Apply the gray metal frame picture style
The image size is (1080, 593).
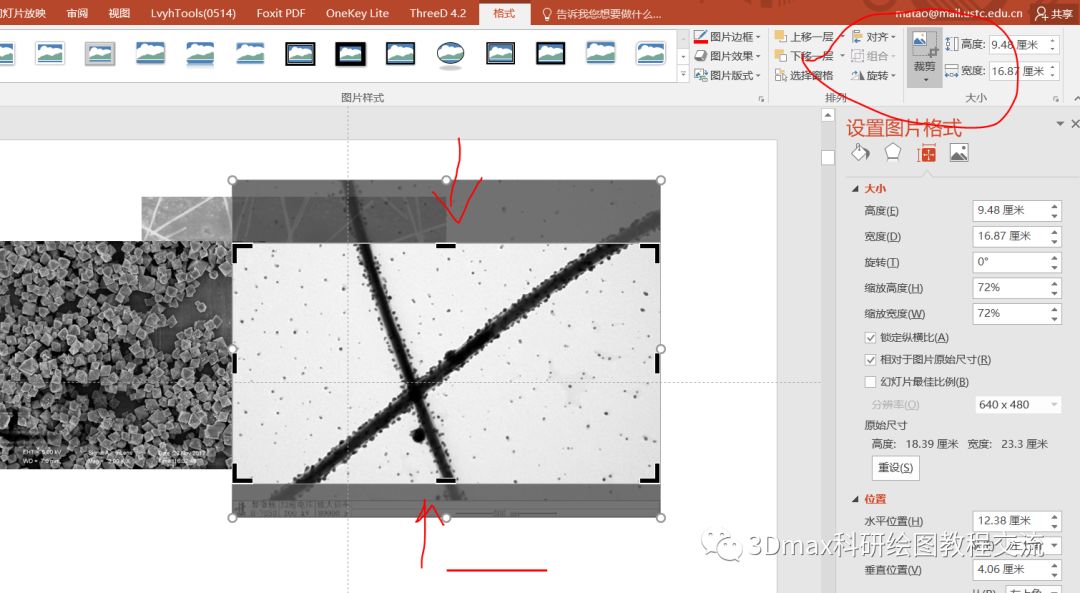[100, 54]
